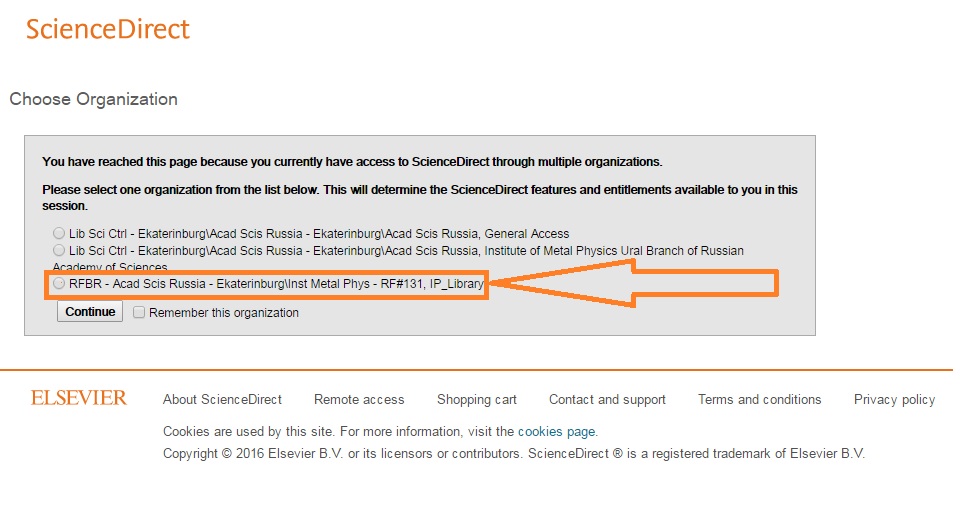This screenshot has height=532, width=960.
Task: Click the 'Remember this organization' label text
Action: coord(224,313)
